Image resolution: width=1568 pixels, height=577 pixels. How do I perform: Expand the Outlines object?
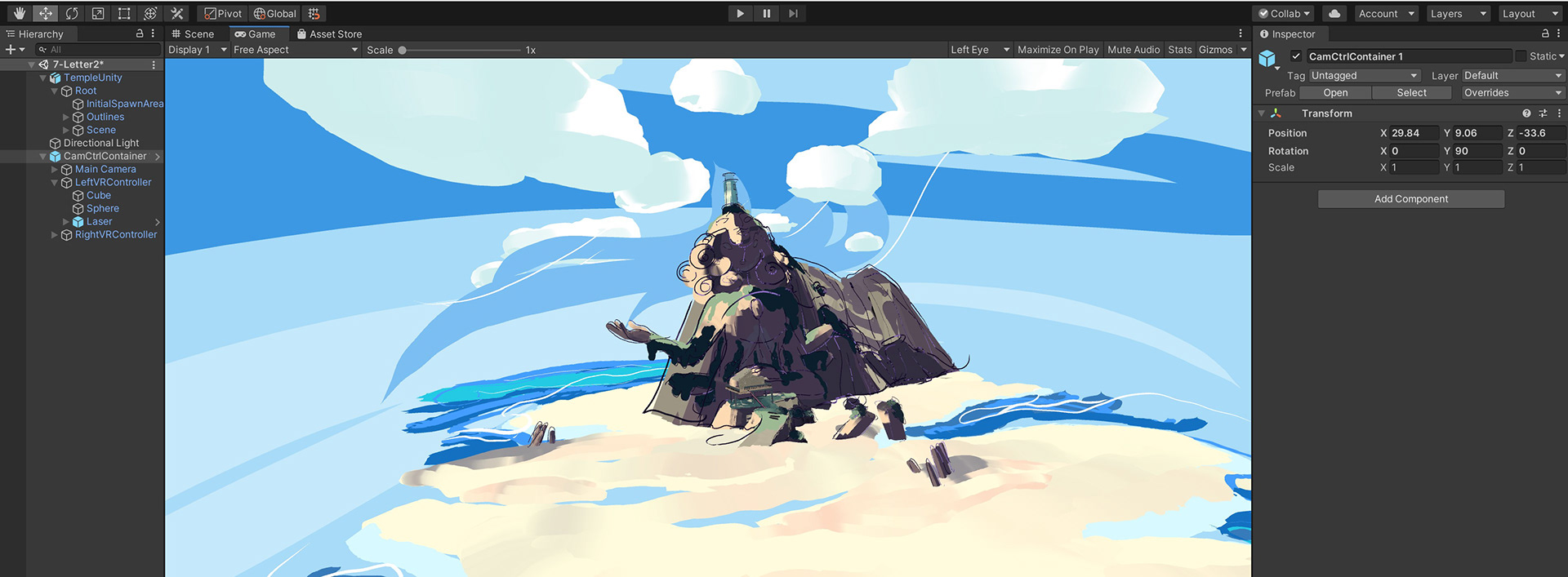pos(66,117)
